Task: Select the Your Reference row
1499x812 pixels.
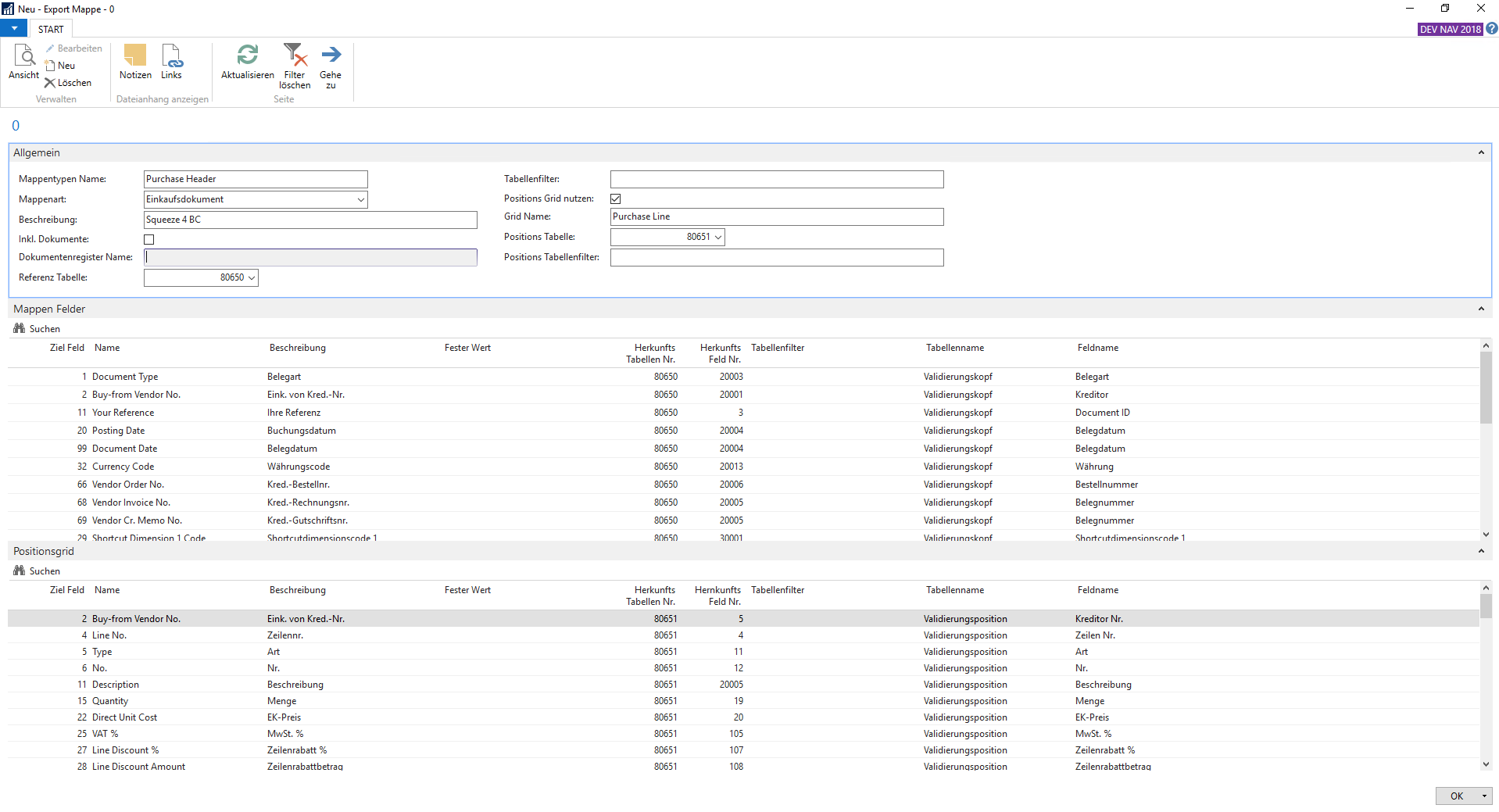Action: coord(743,413)
